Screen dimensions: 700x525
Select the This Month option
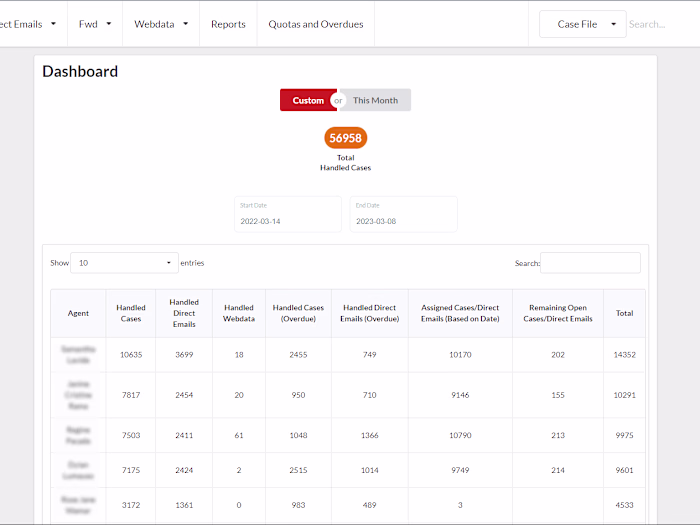(376, 100)
